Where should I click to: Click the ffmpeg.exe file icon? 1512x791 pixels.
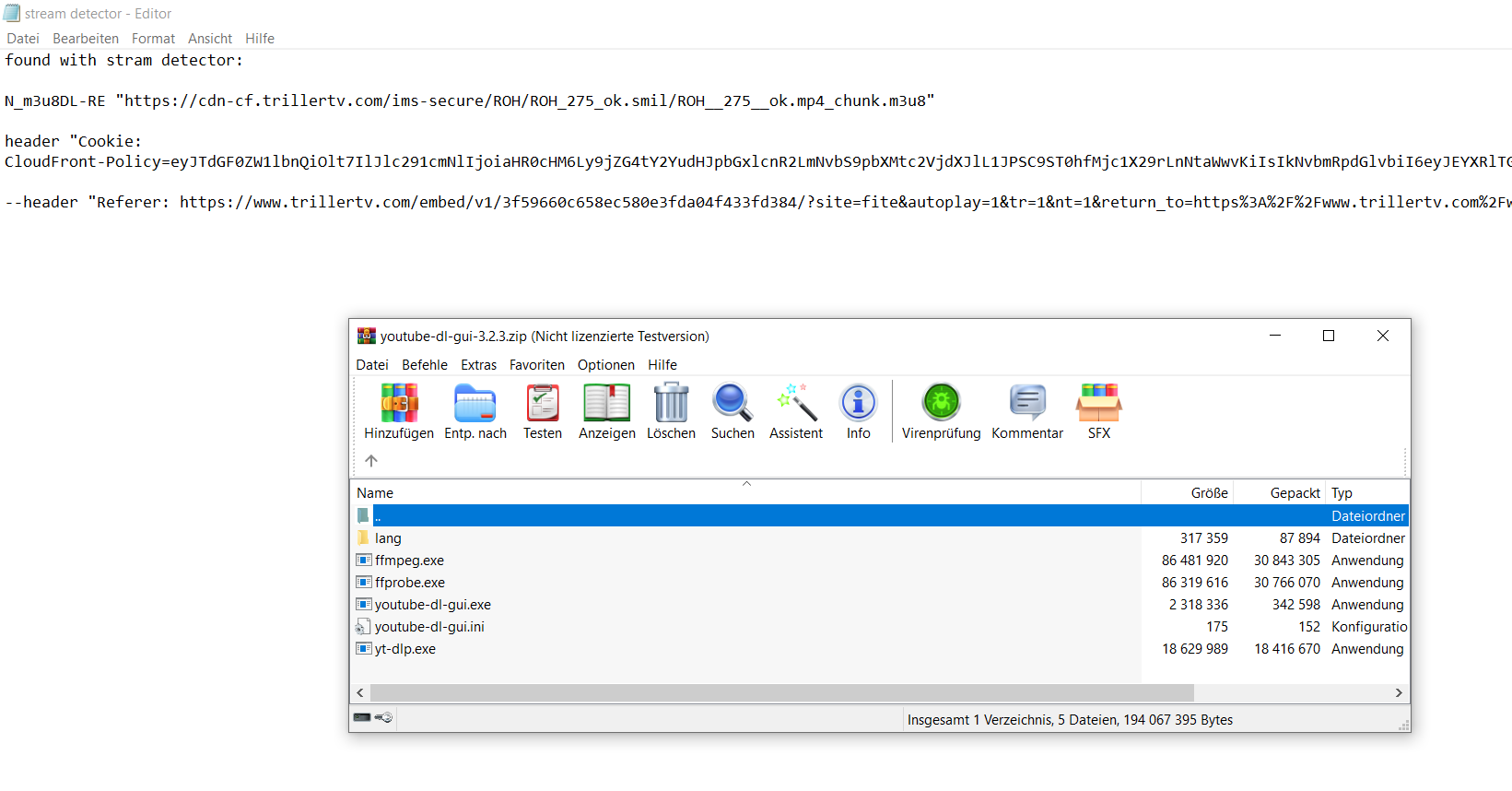tap(364, 560)
